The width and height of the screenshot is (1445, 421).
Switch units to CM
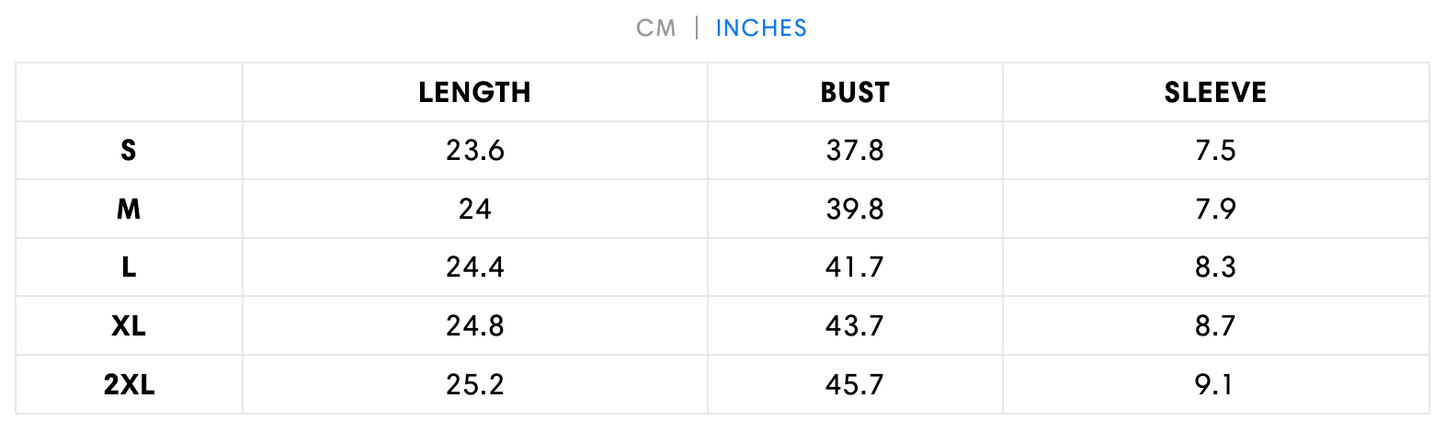(x=656, y=28)
